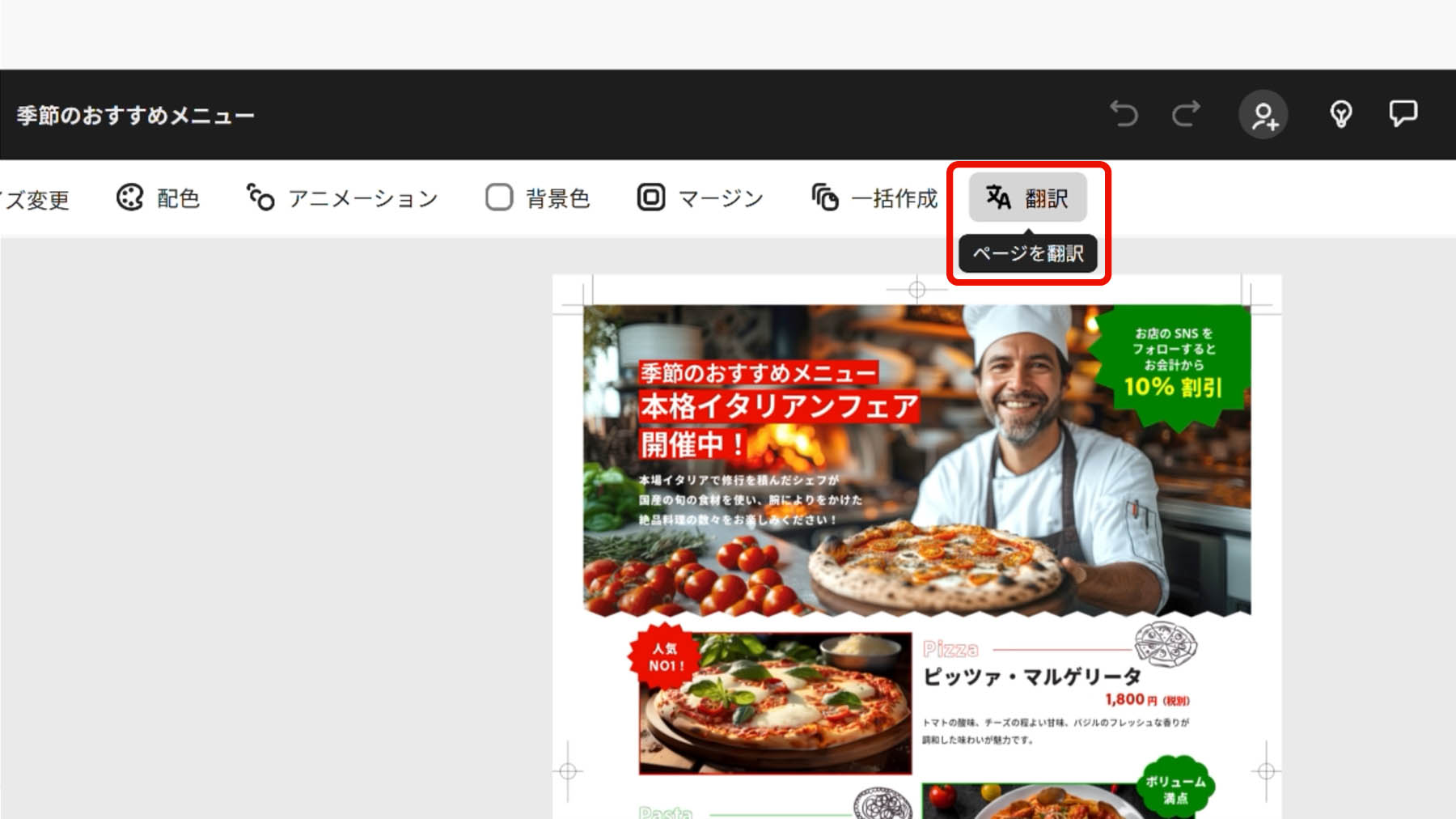Select the ピッツァ・マルゲリータ title text
1456x819 pixels.
click(x=1032, y=677)
